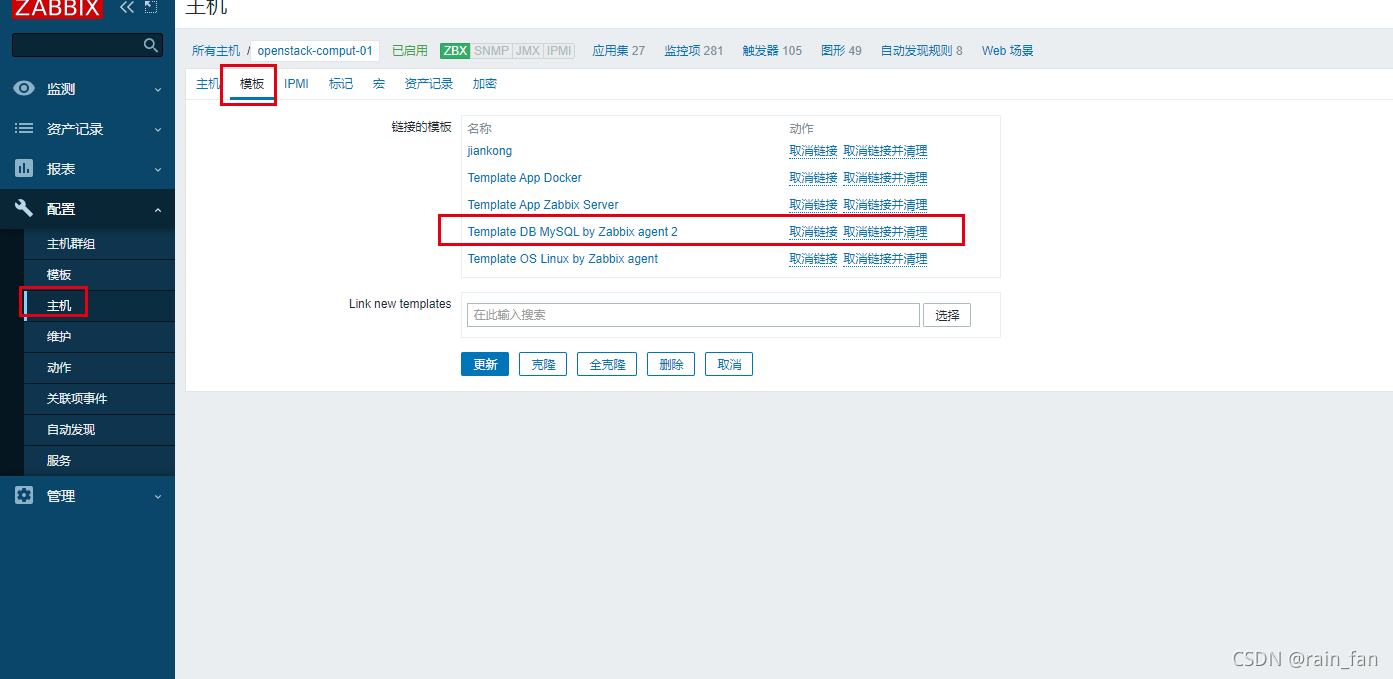Open 动作 in the sidebar
This screenshot has width=1393, height=679.
click(59, 368)
